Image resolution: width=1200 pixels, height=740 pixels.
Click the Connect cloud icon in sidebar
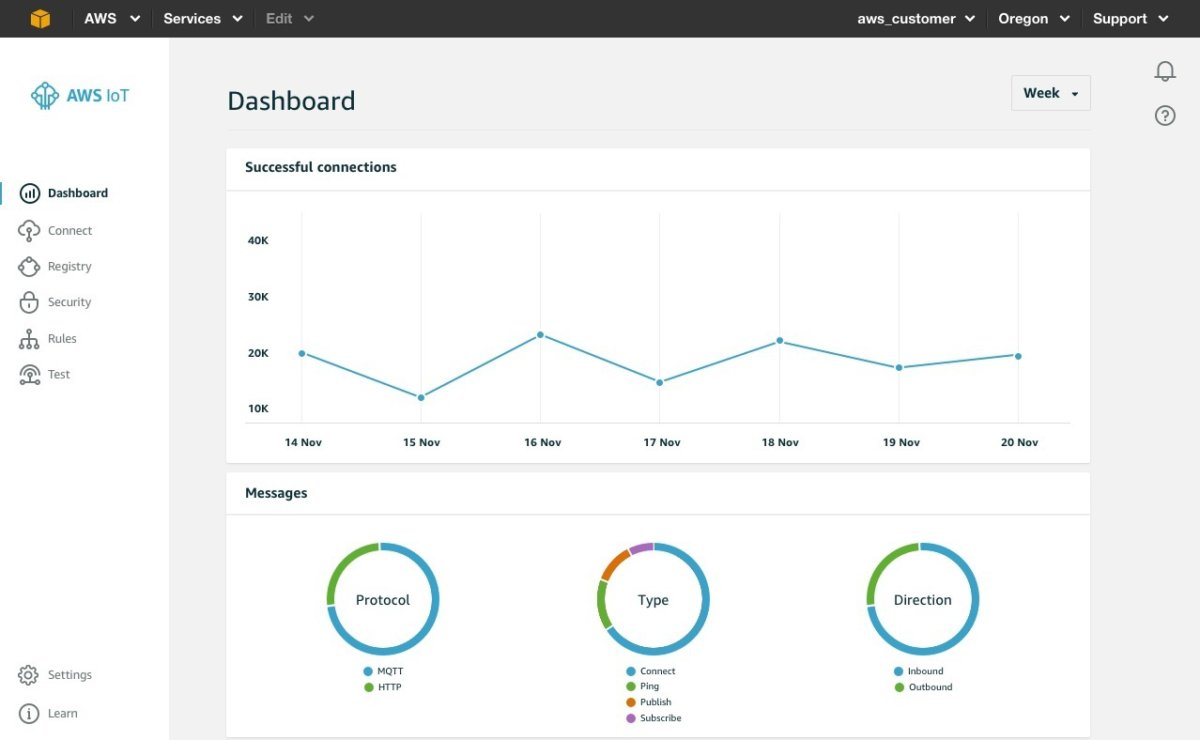(x=29, y=231)
